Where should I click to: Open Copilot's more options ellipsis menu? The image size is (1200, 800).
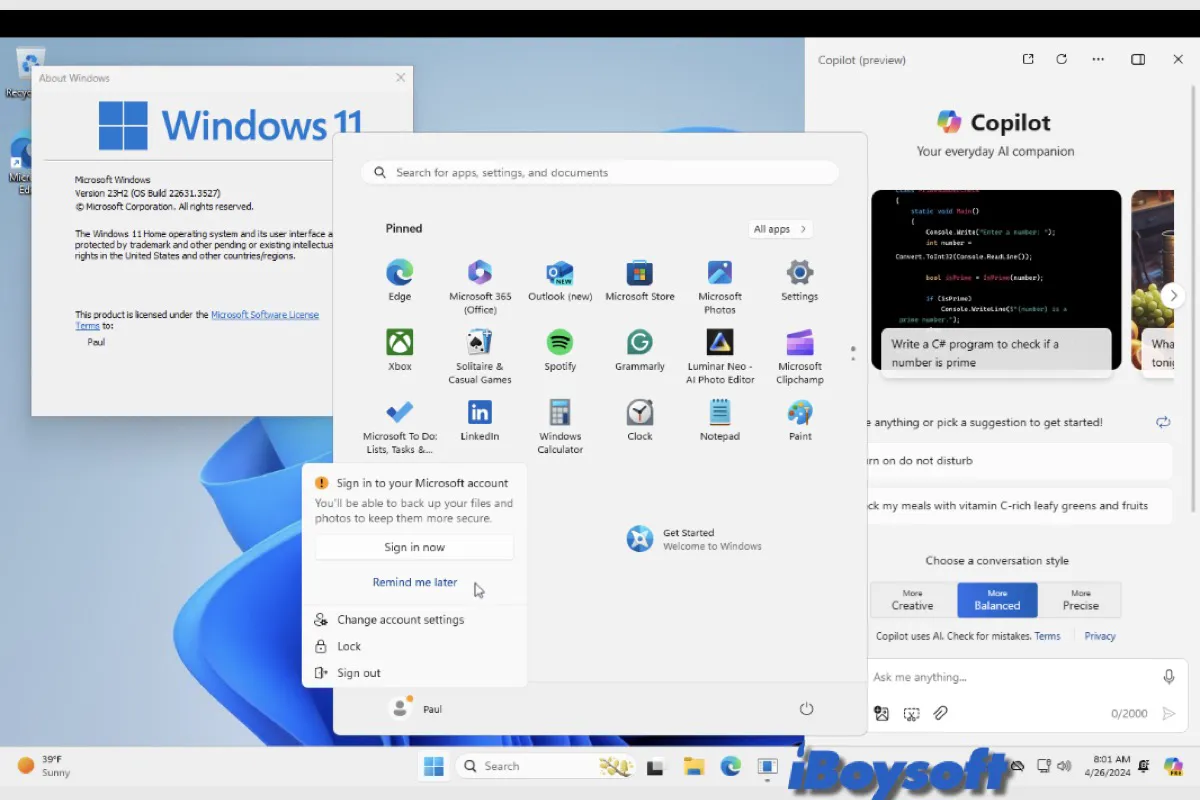(x=1098, y=59)
